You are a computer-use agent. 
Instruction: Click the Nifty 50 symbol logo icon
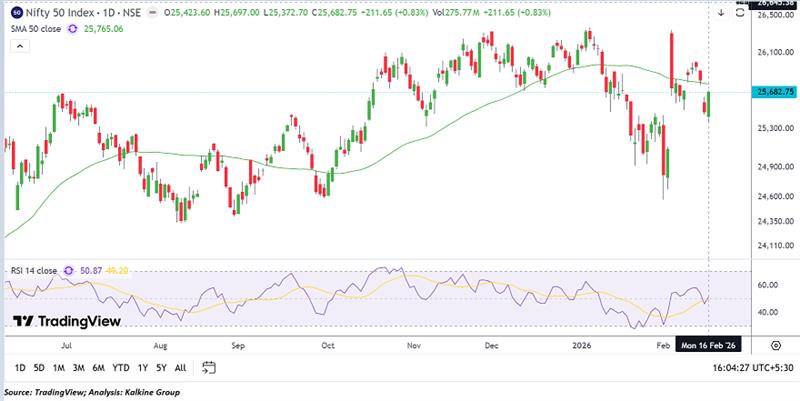pyautogui.click(x=17, y=11)
